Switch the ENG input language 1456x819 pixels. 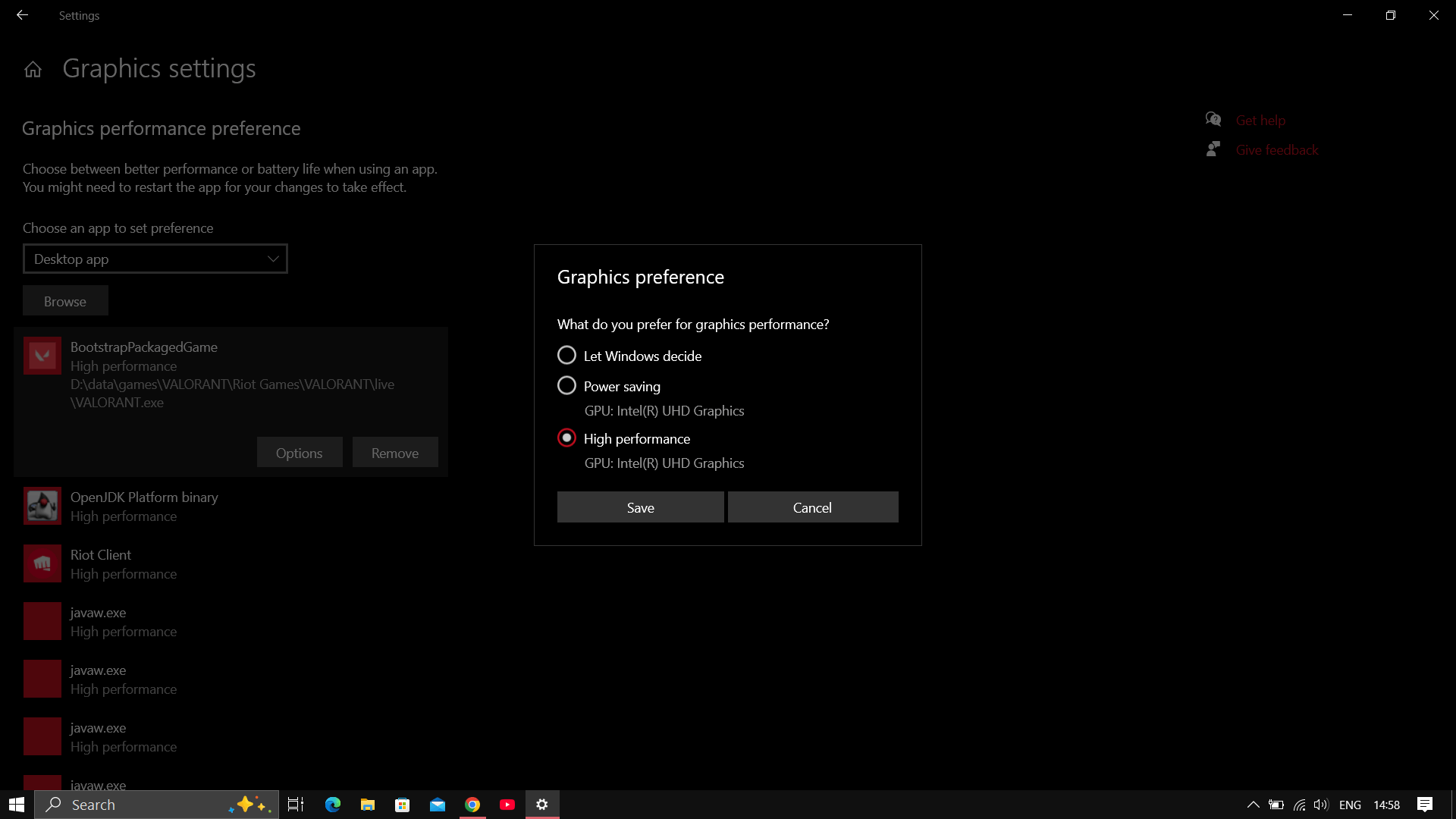tap(1350, 805)
